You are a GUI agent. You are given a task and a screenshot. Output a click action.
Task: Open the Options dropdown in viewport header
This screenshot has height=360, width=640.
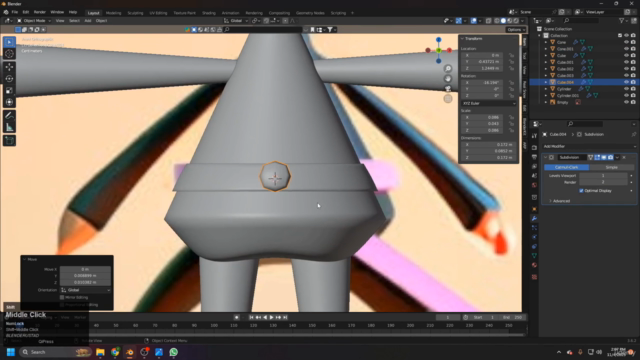click(516, 29)
